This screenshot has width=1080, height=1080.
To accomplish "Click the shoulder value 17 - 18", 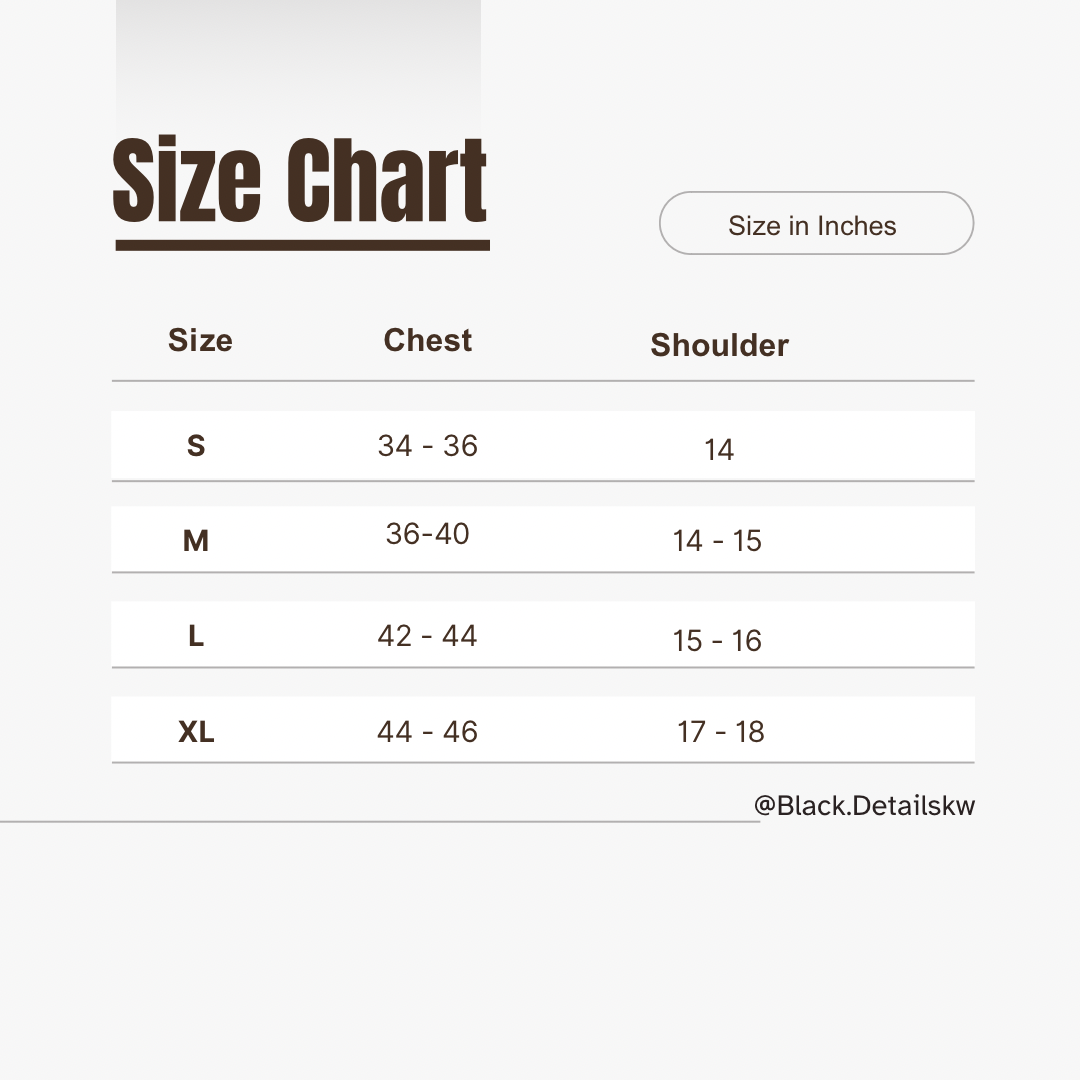I will click(720, 732).
